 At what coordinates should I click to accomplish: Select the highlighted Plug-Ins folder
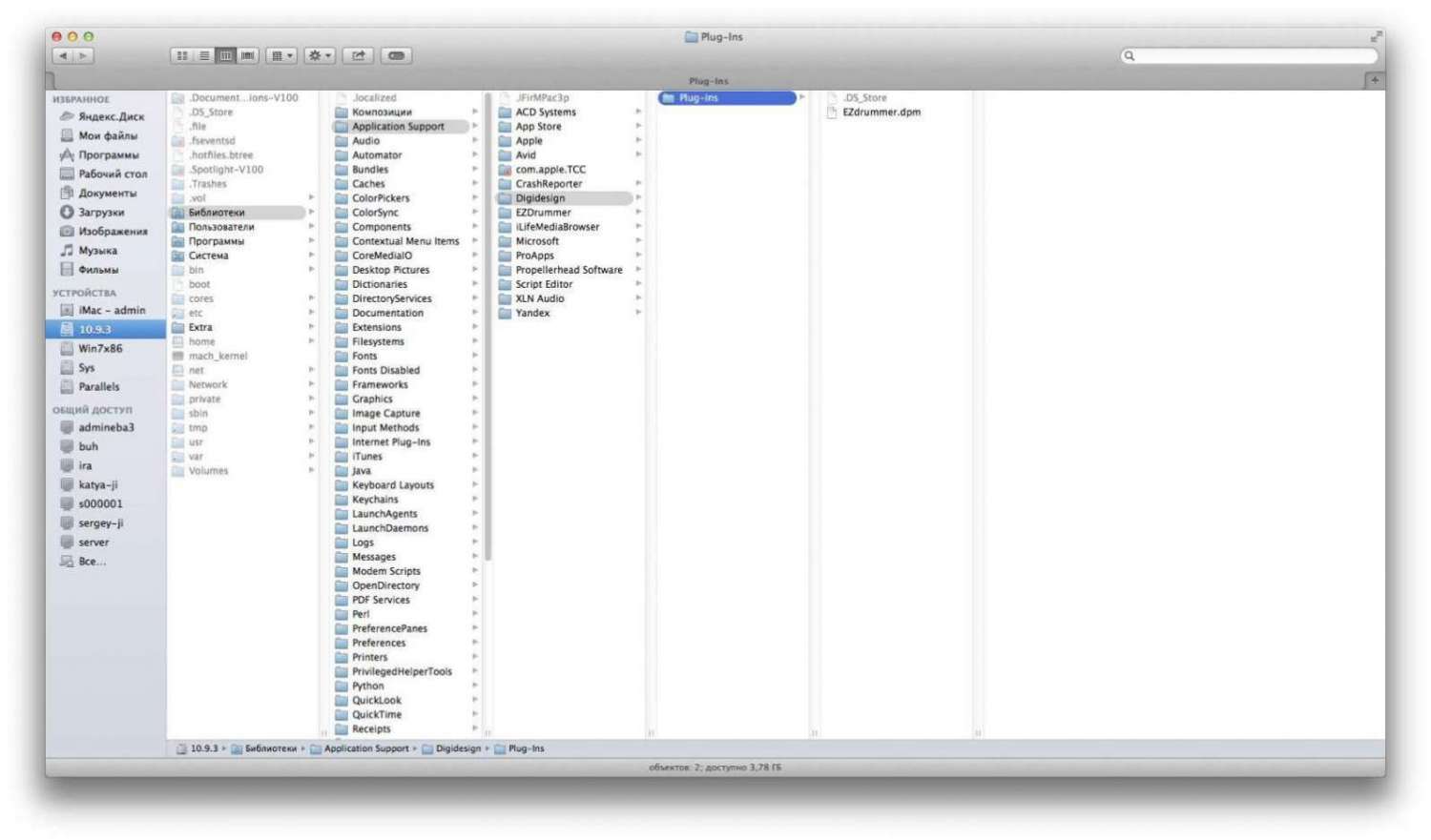[x=727, y=97]
